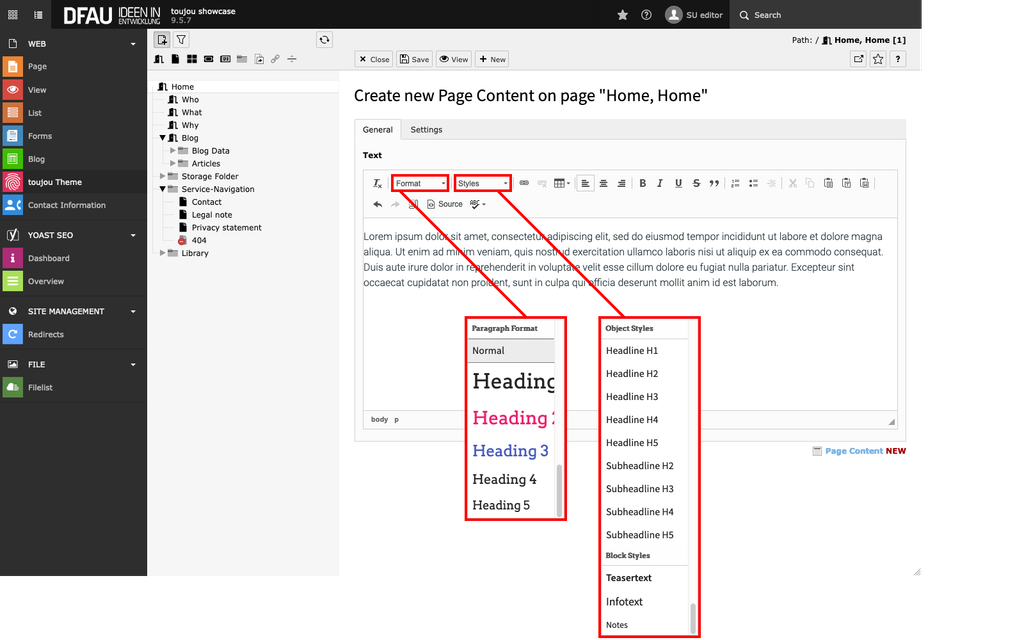Click the Italic formatting icon
Image resolution: width=1024 pixels, height=640 pixels.
tap(661, 183)
